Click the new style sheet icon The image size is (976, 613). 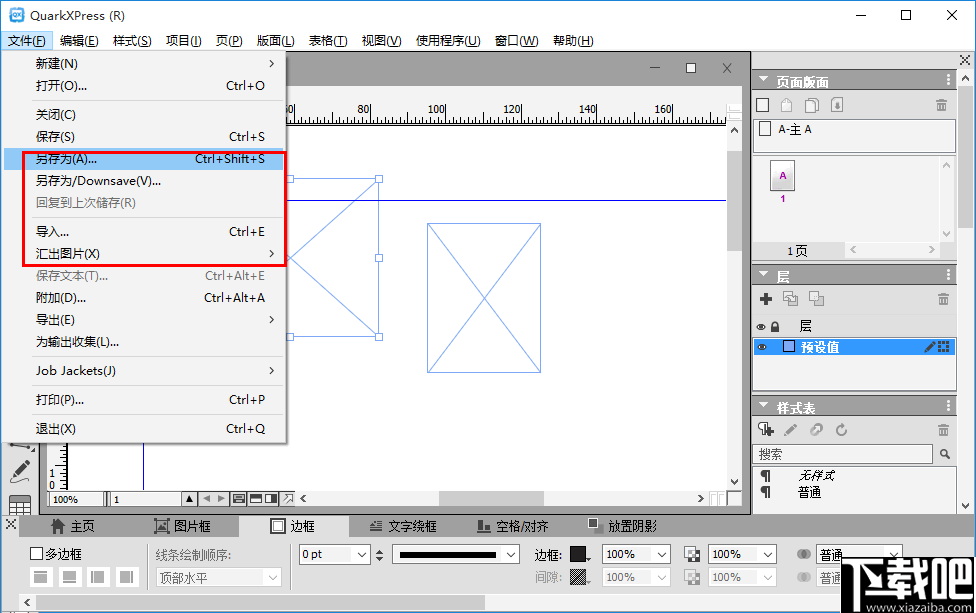766,430
